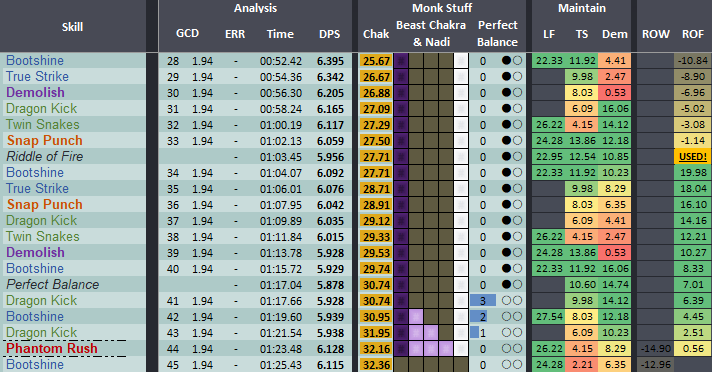The width and height of the screenshot is (712, 372).
Task: Select time value 01:17.04
Action: [281, 285]
